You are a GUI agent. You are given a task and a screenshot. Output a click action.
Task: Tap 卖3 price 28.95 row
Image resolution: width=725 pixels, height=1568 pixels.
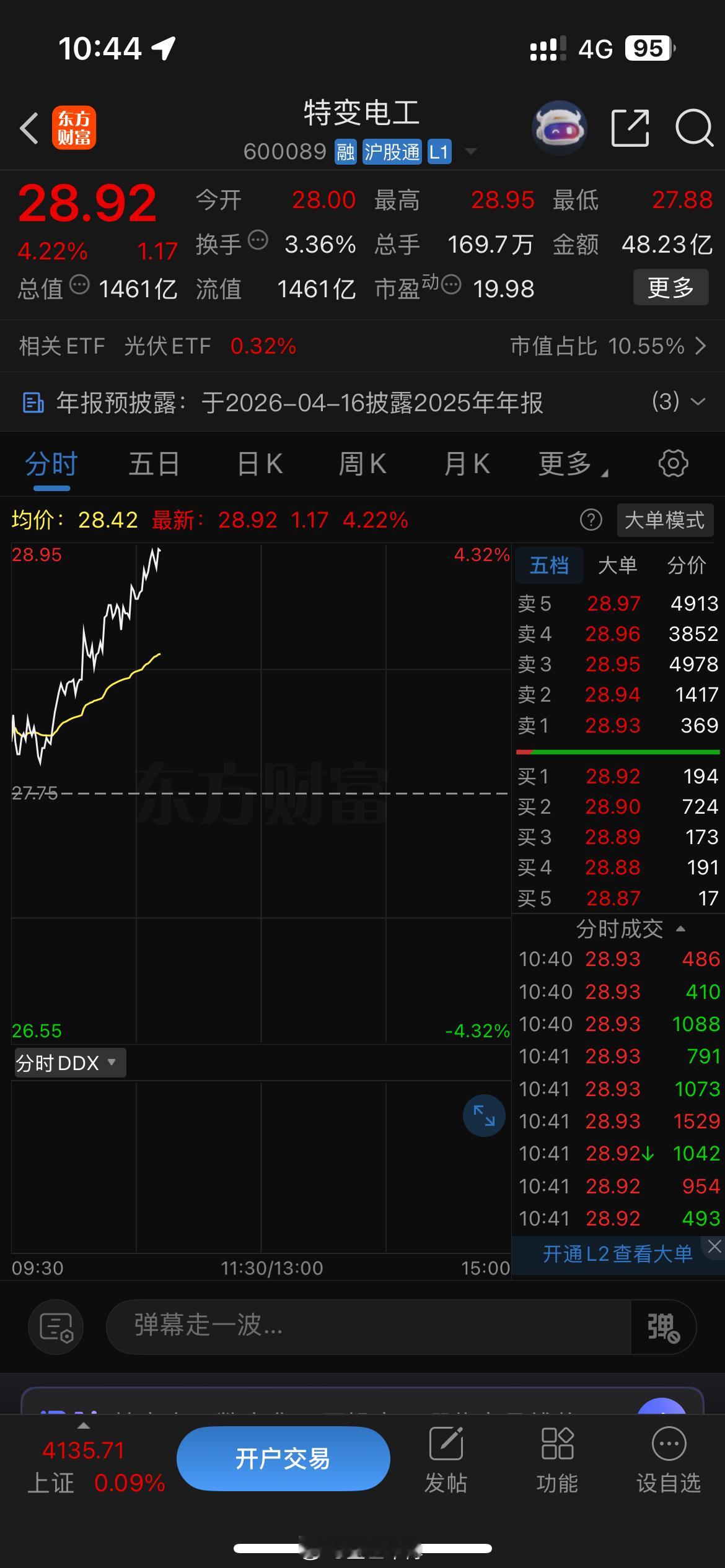618,664
